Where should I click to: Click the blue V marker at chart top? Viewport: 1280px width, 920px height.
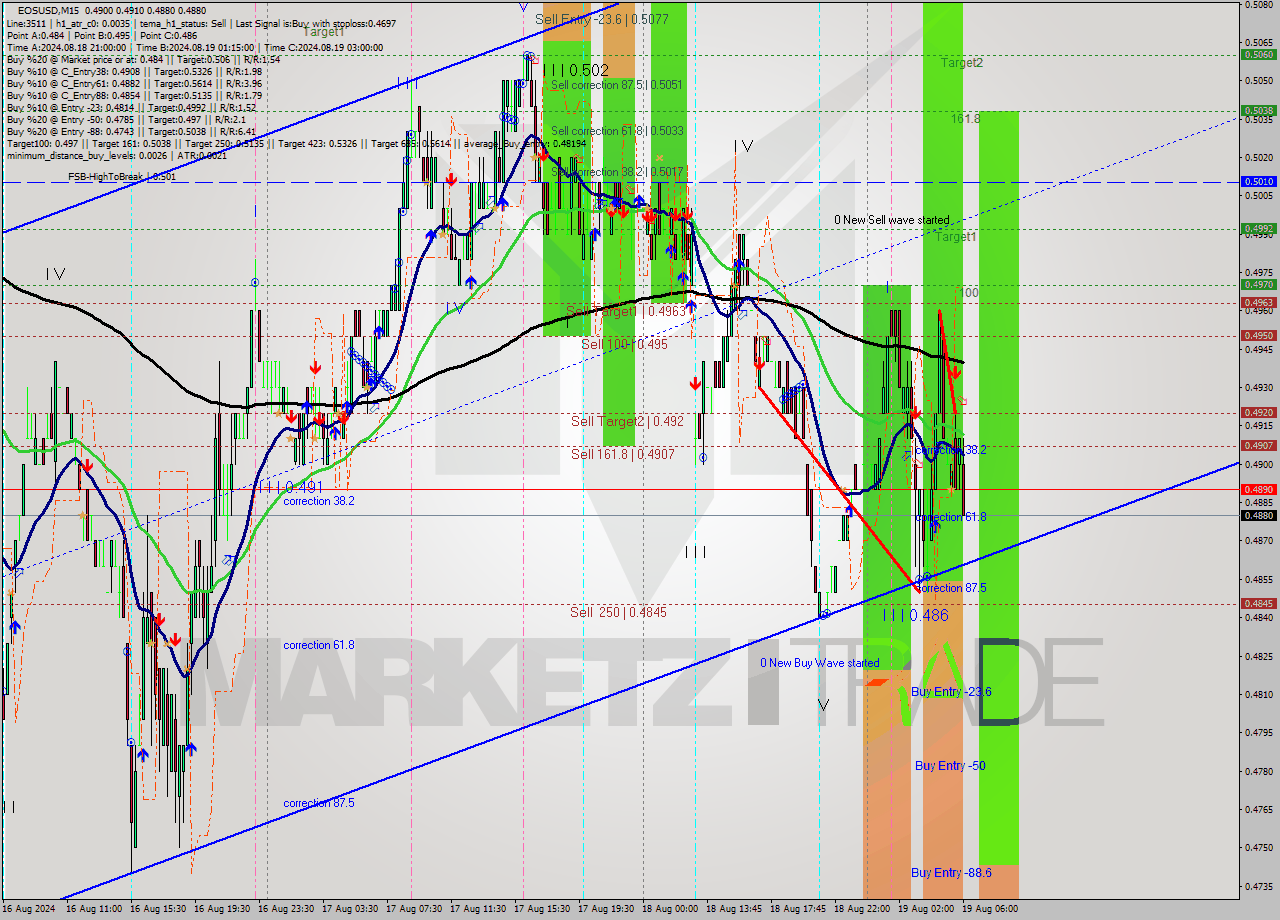[523, 7]
